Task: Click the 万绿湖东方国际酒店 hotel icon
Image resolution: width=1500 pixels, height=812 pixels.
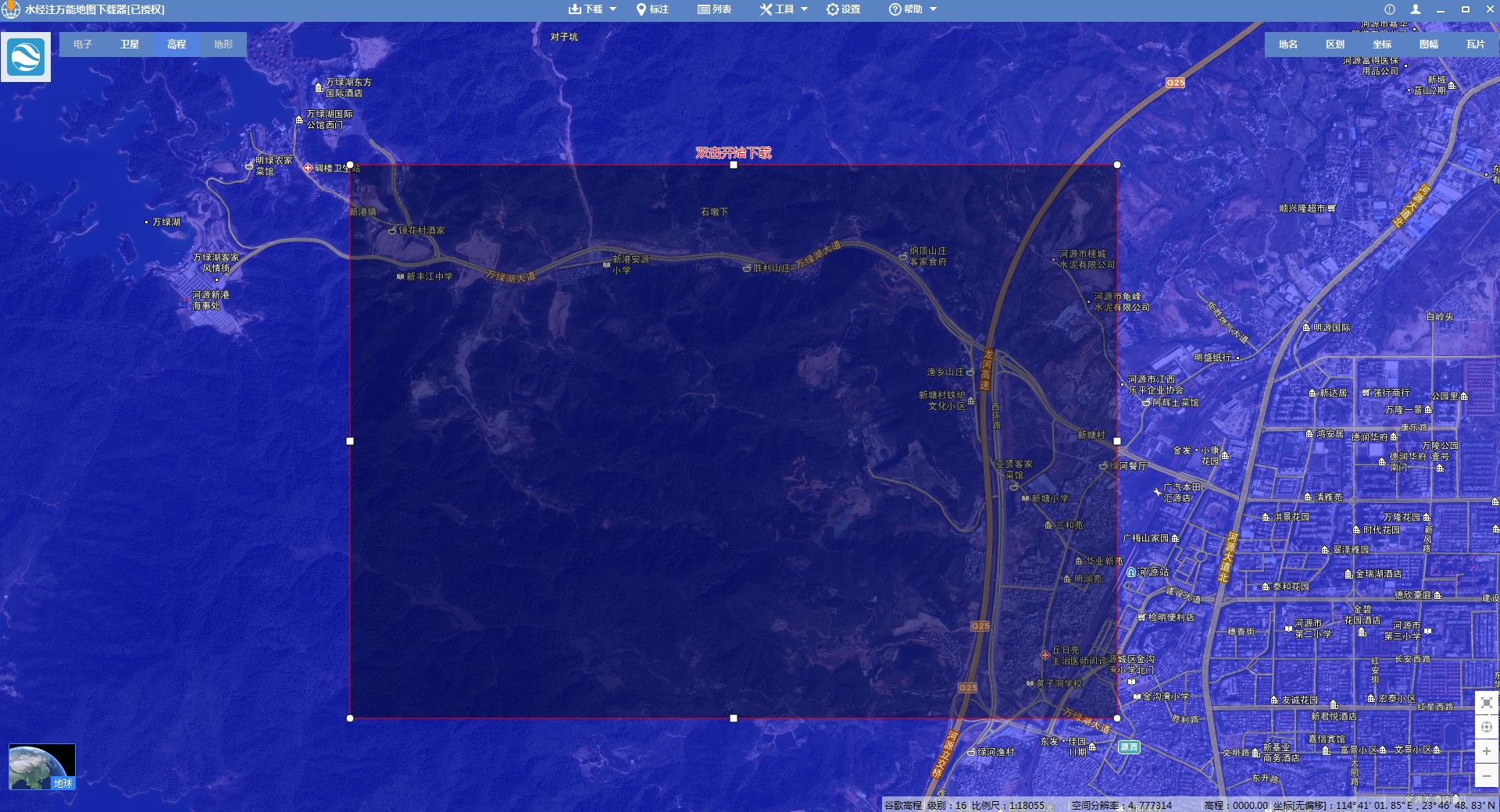Action: coord(319,87)
